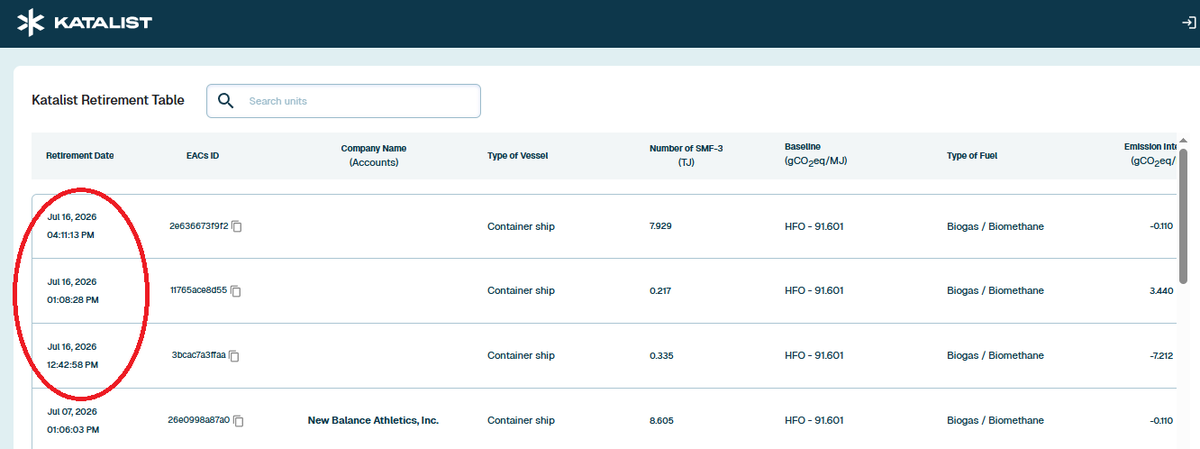Click emission intensity value -7.212
The width and height of the screenshot is (1200, 449).
(1161, 355)
